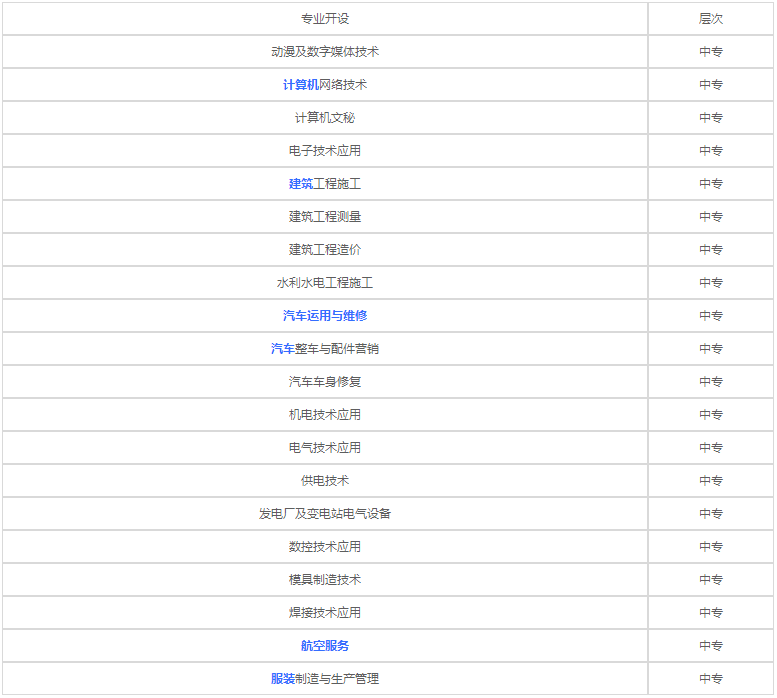This screenshot has width=777, height=698.
Task: Click the 专业开设 column header
Action: pos(325,19)
